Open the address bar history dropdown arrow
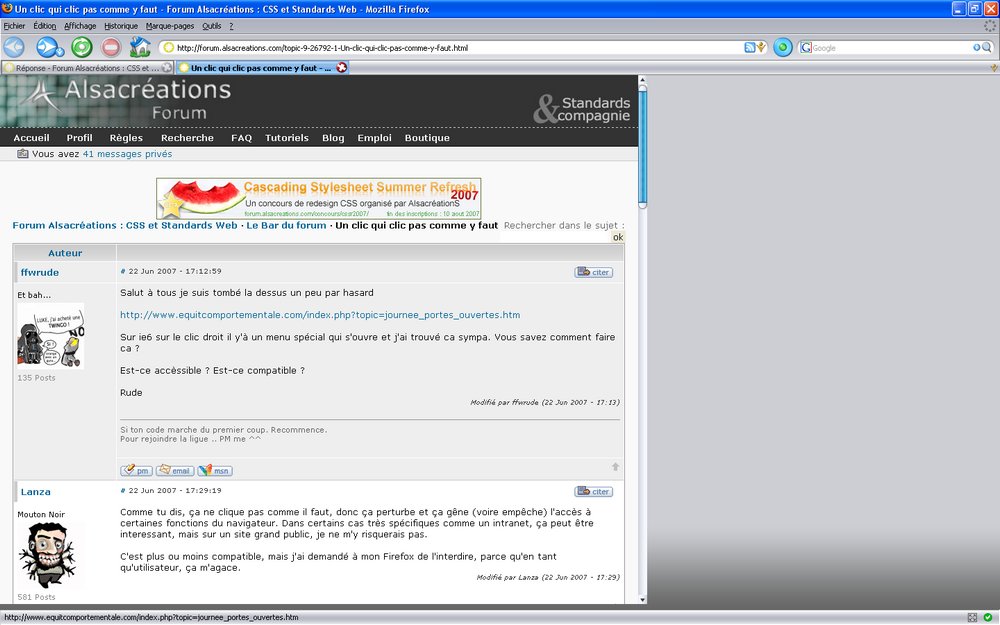The image size is (1000, 625). 761,47
